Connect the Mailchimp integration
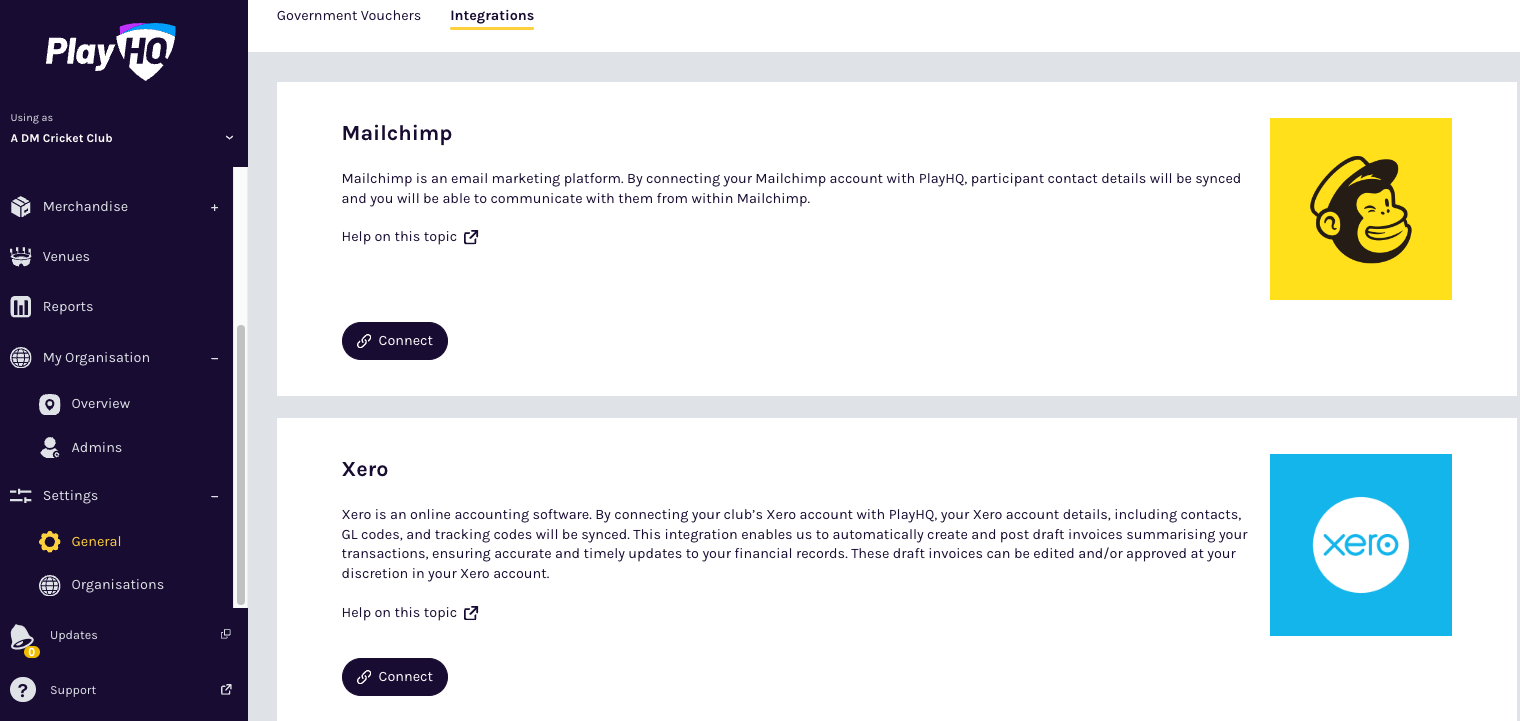Viewport: 1520px width, 721px height. tap(395, 341)
